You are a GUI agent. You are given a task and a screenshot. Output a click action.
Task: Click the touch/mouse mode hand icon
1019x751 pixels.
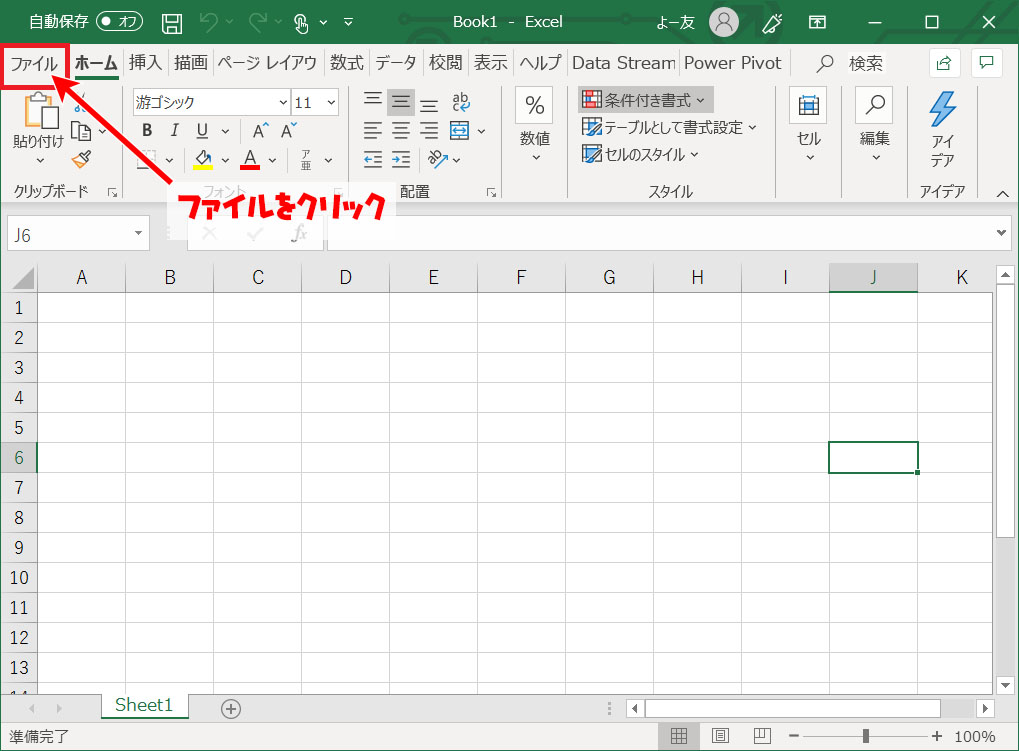click(x=301, y=23)
